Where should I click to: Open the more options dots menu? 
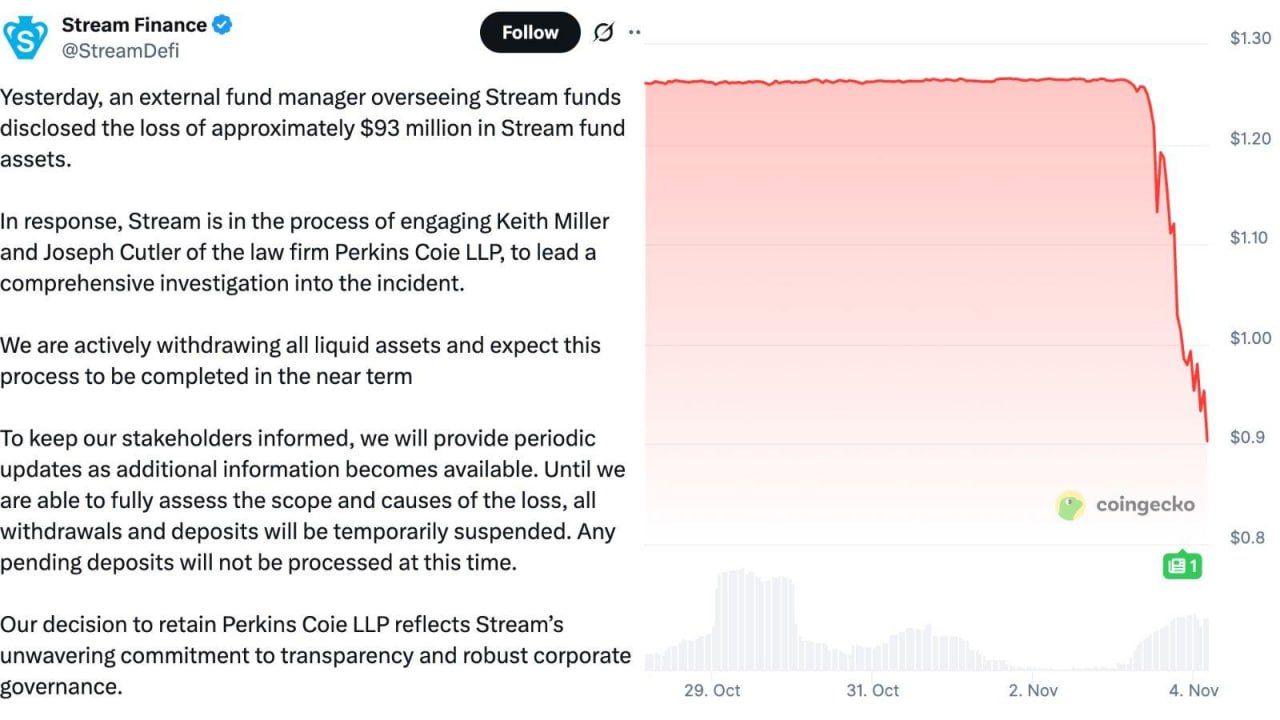tap(634, 32)
